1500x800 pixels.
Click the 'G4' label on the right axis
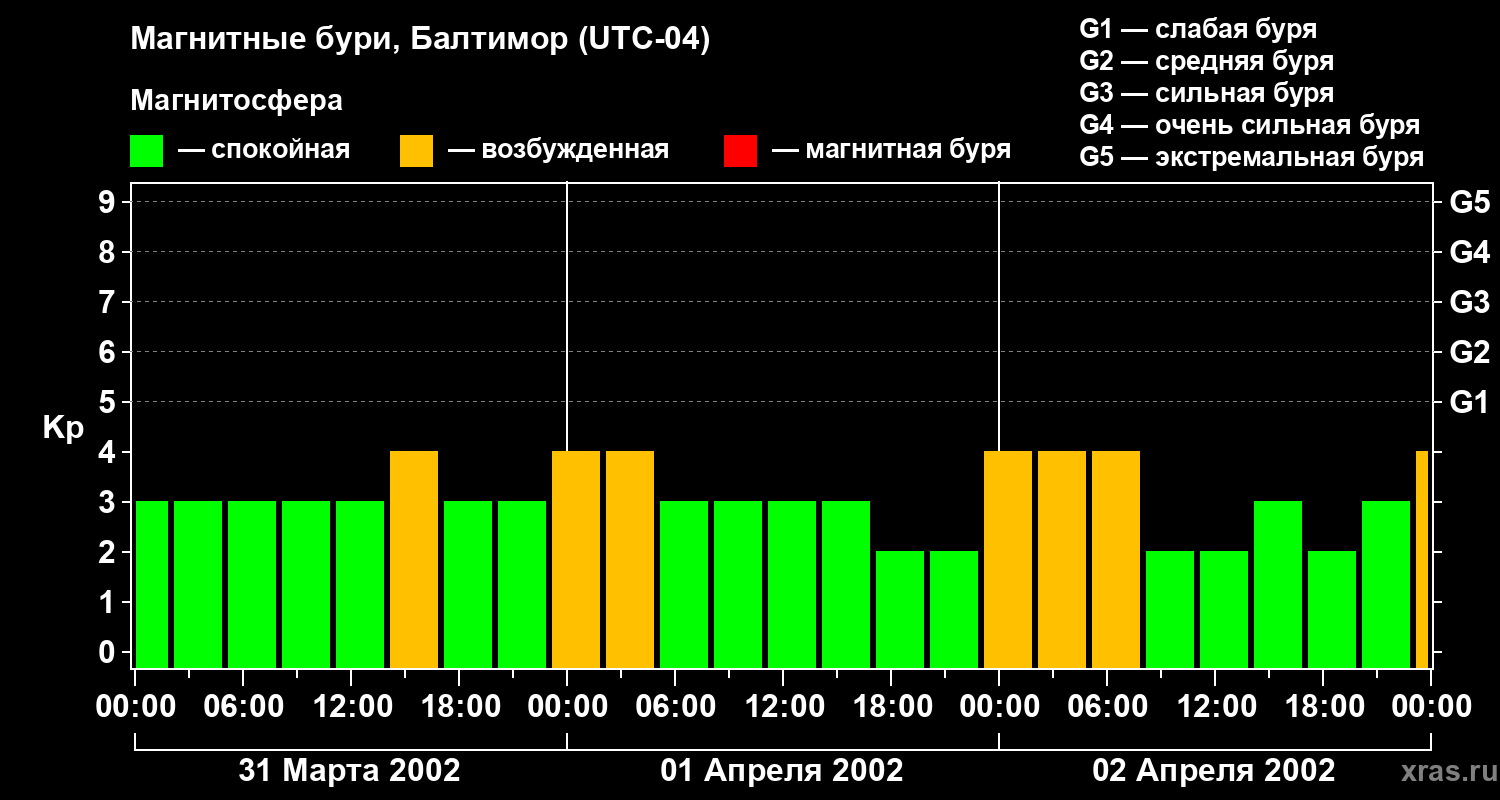[x=1469, y=252]
